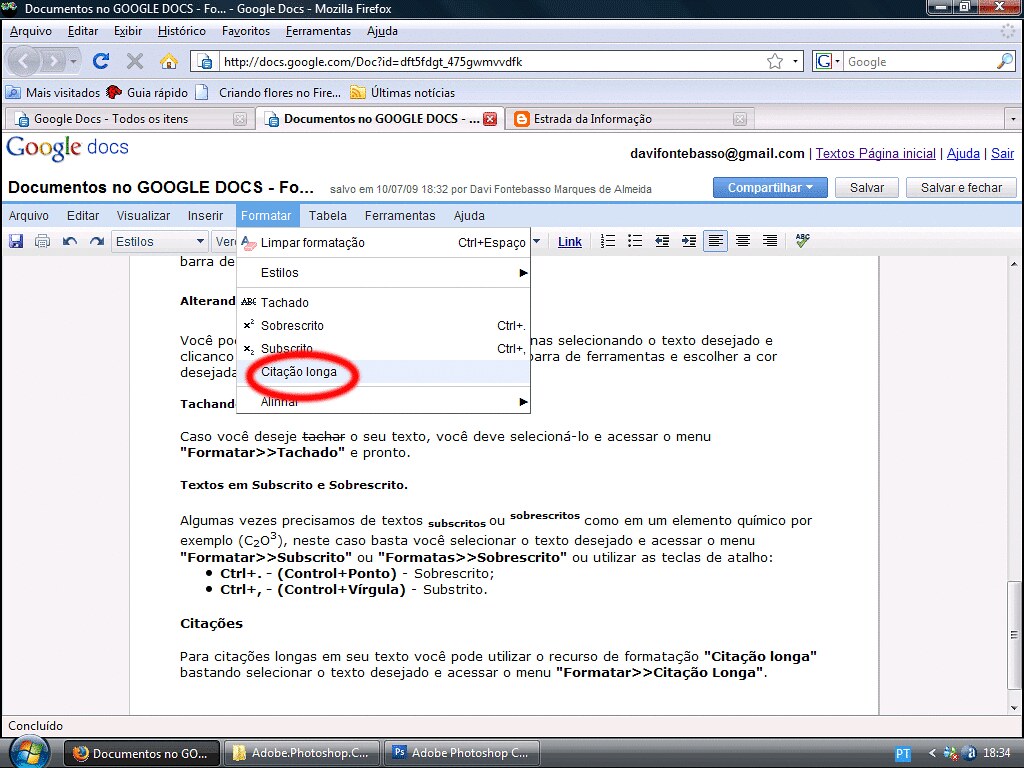Image resolution: width=1024 pixels, height=768 pixels.
Task: Align text right
Action: click(770, 241)
